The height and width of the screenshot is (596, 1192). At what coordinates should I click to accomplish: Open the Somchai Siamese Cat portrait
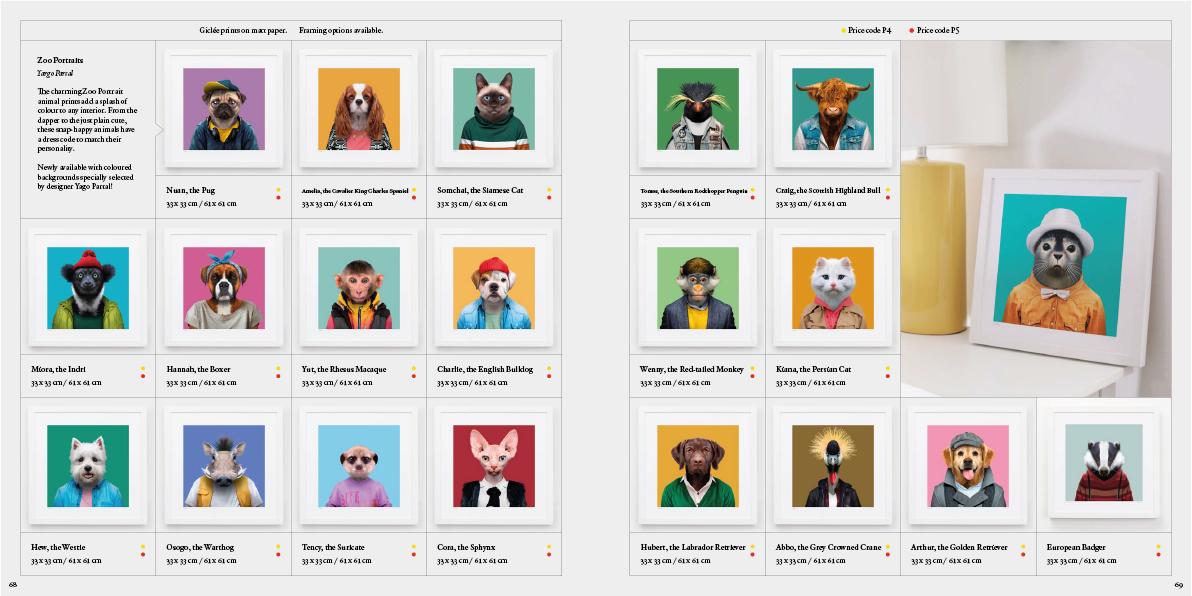tap(493, 109)
